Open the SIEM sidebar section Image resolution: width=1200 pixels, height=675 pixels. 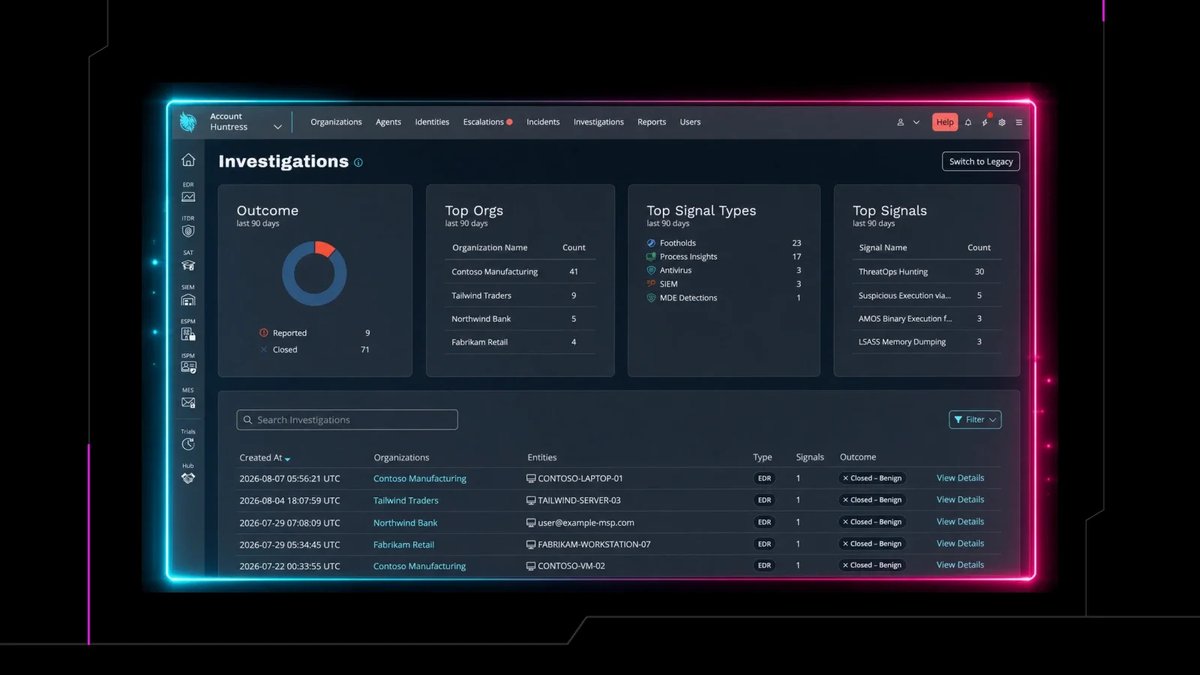click(x=188, y=294)
